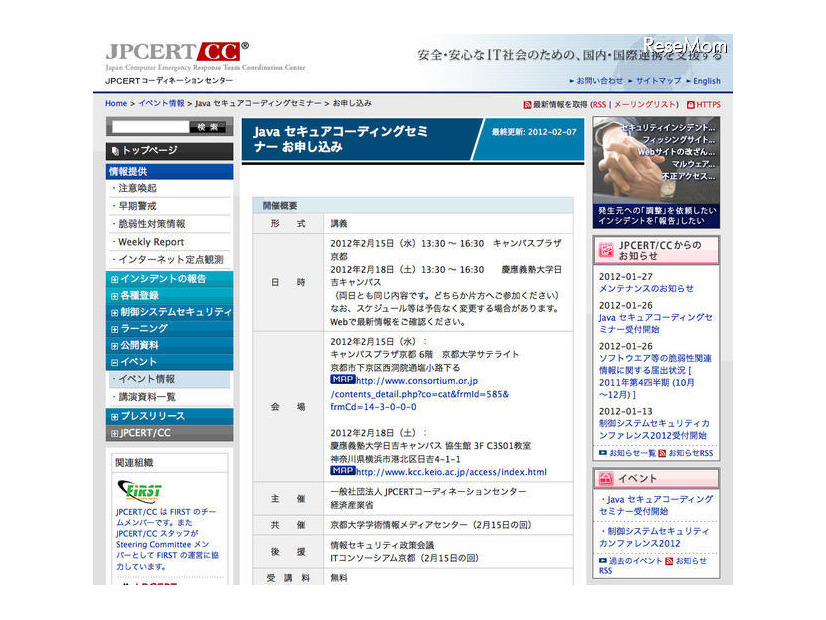This screenshot has width=826, height=620.
Task: Expand the 公開資料 section
Action: click(115, 345)
